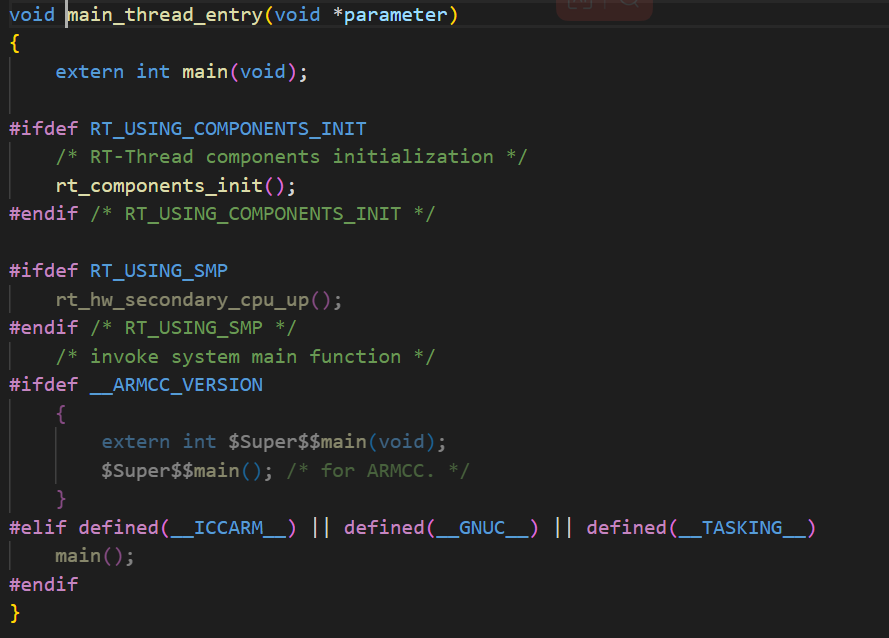The height and width of the screenshot is (638, 889).
Task: Click the 'extern int $Super$$main(void);' declaration
Action: coord(274,442)
